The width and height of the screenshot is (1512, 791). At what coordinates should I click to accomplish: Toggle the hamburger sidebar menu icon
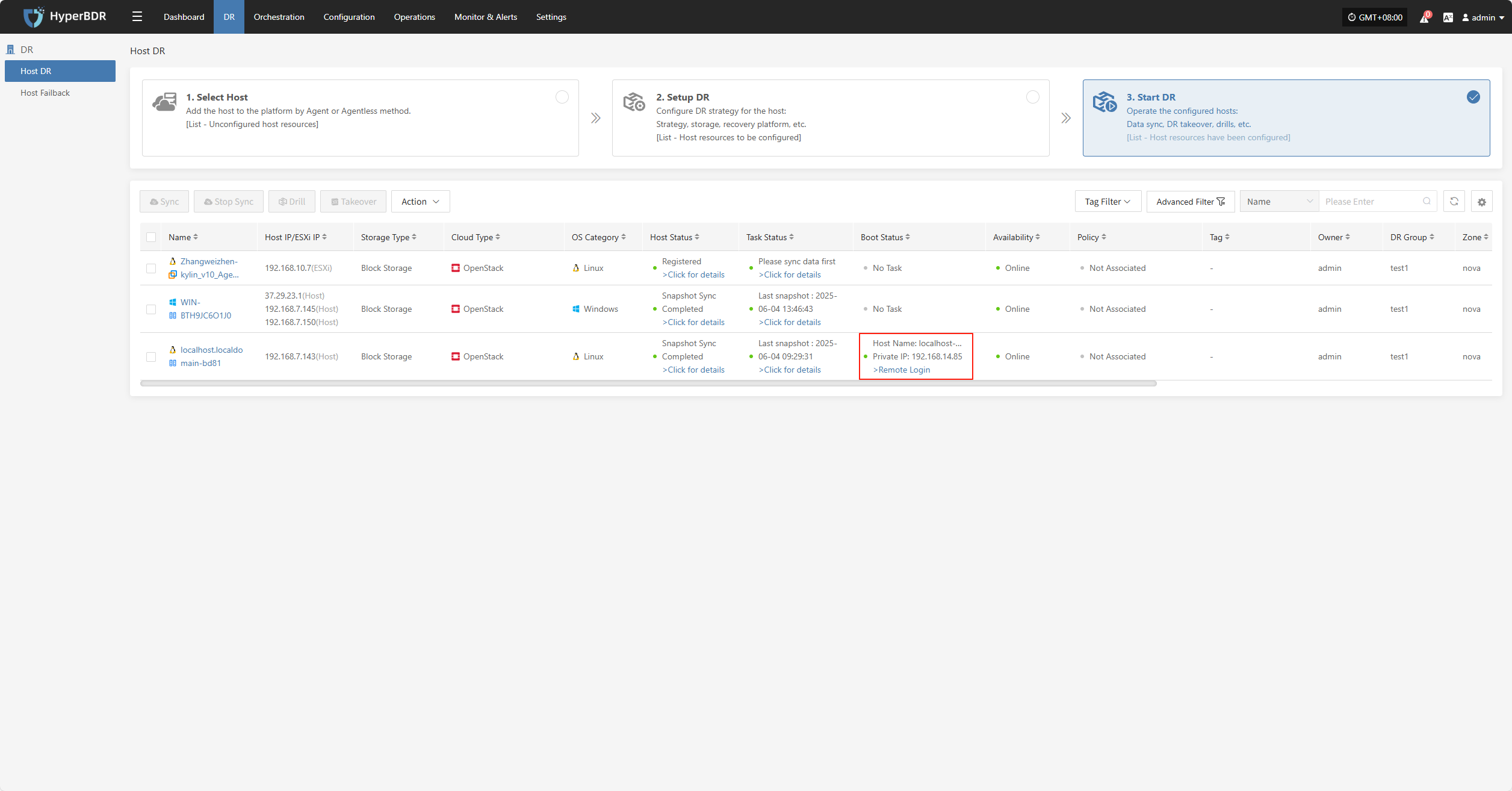[x=137, y=17]
